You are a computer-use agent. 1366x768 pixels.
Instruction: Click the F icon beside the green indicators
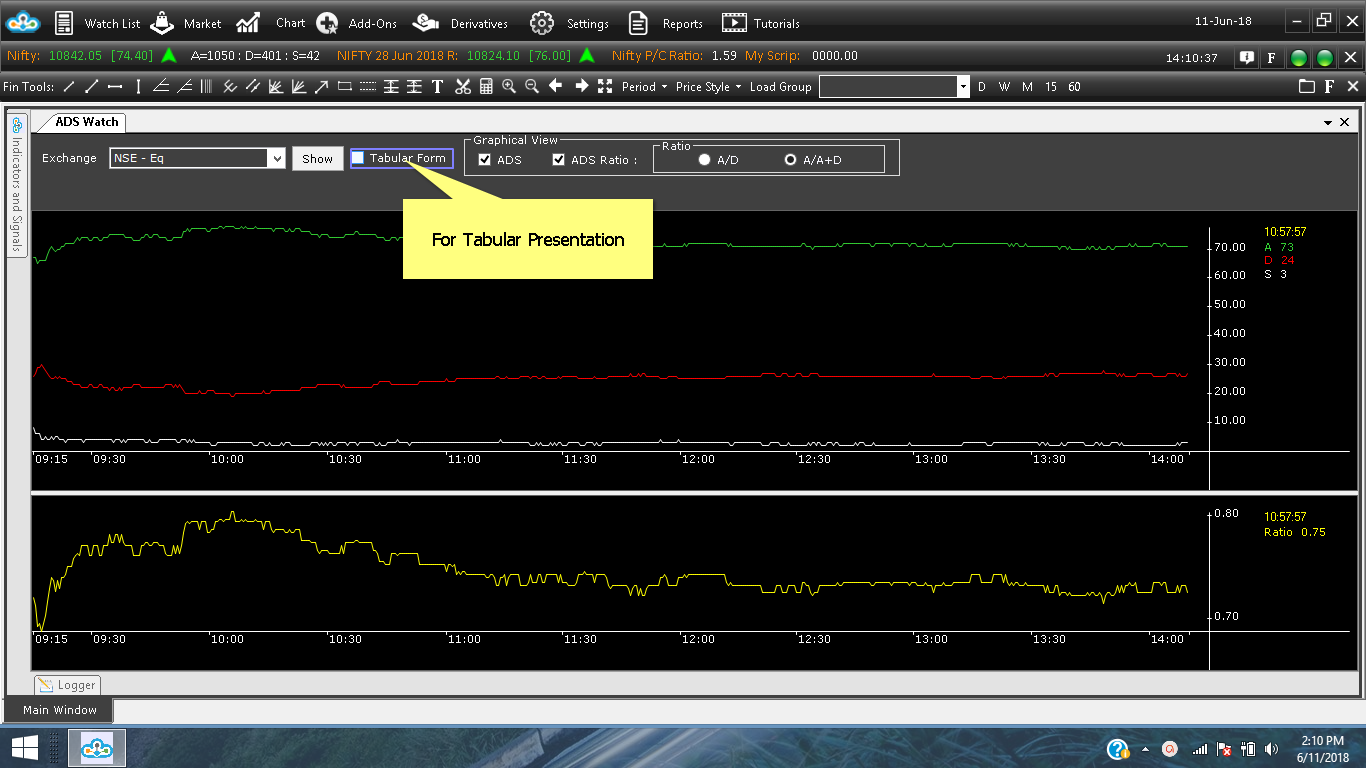click(x=1271, y=58)
